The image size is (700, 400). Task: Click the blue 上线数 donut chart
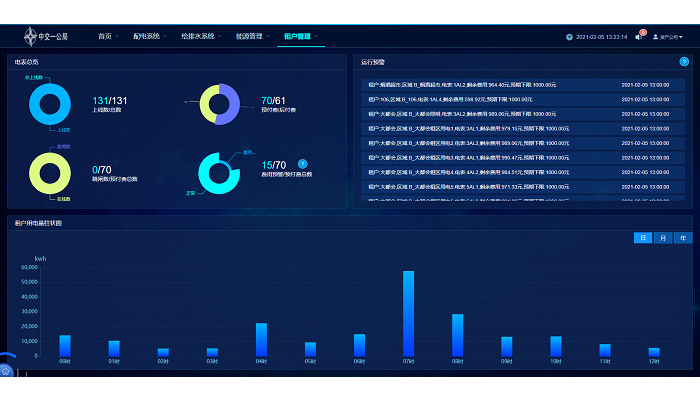(50, 103)
